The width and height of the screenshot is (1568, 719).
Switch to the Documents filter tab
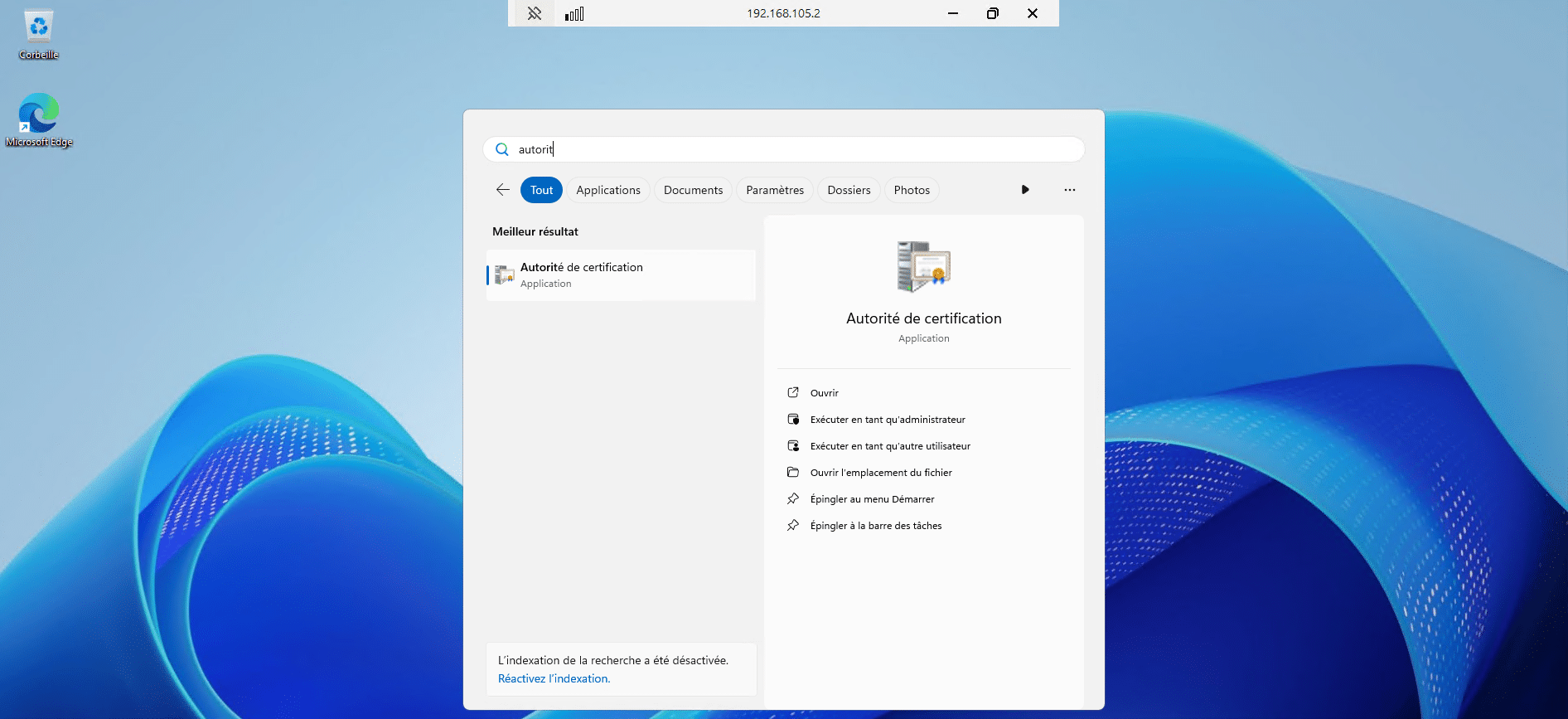pos(693,190)
